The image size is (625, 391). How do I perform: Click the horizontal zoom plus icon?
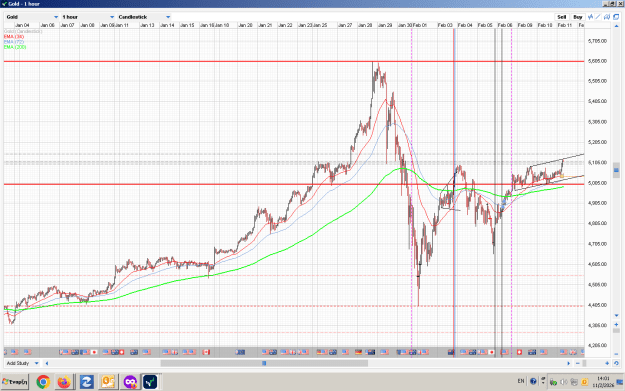tap(607, 363)
